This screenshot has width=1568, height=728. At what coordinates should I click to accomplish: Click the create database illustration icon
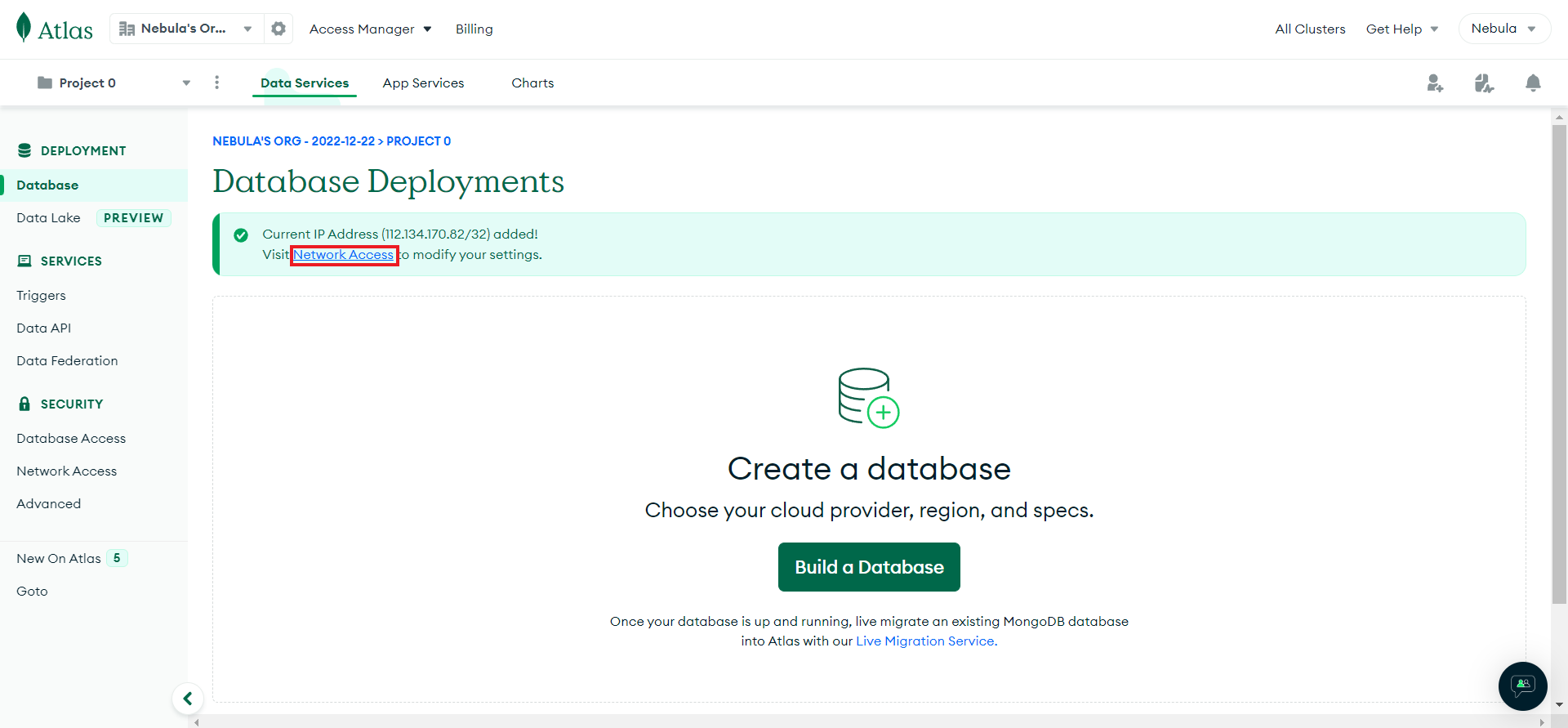pyautogui.click(x=869, y=398)
